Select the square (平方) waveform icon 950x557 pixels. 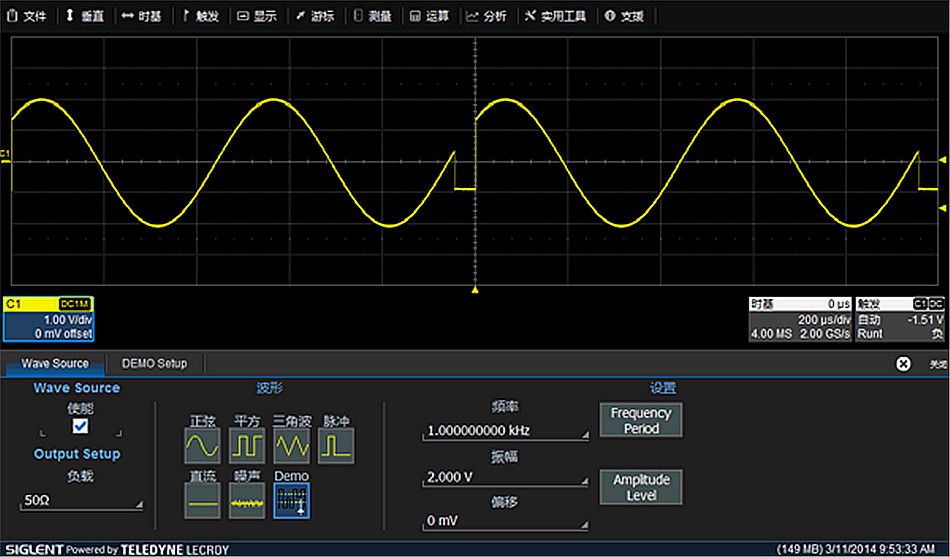[x=247, y=445]
